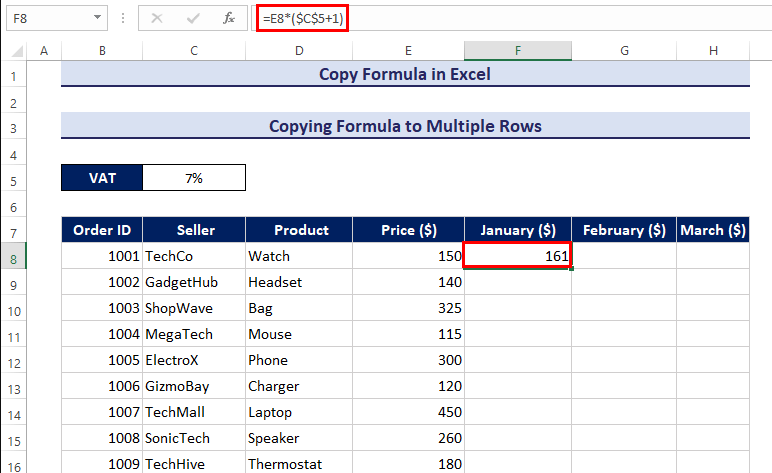Click the VAT value cell showing 7%
772x473 pixels.
click(194, 178)
